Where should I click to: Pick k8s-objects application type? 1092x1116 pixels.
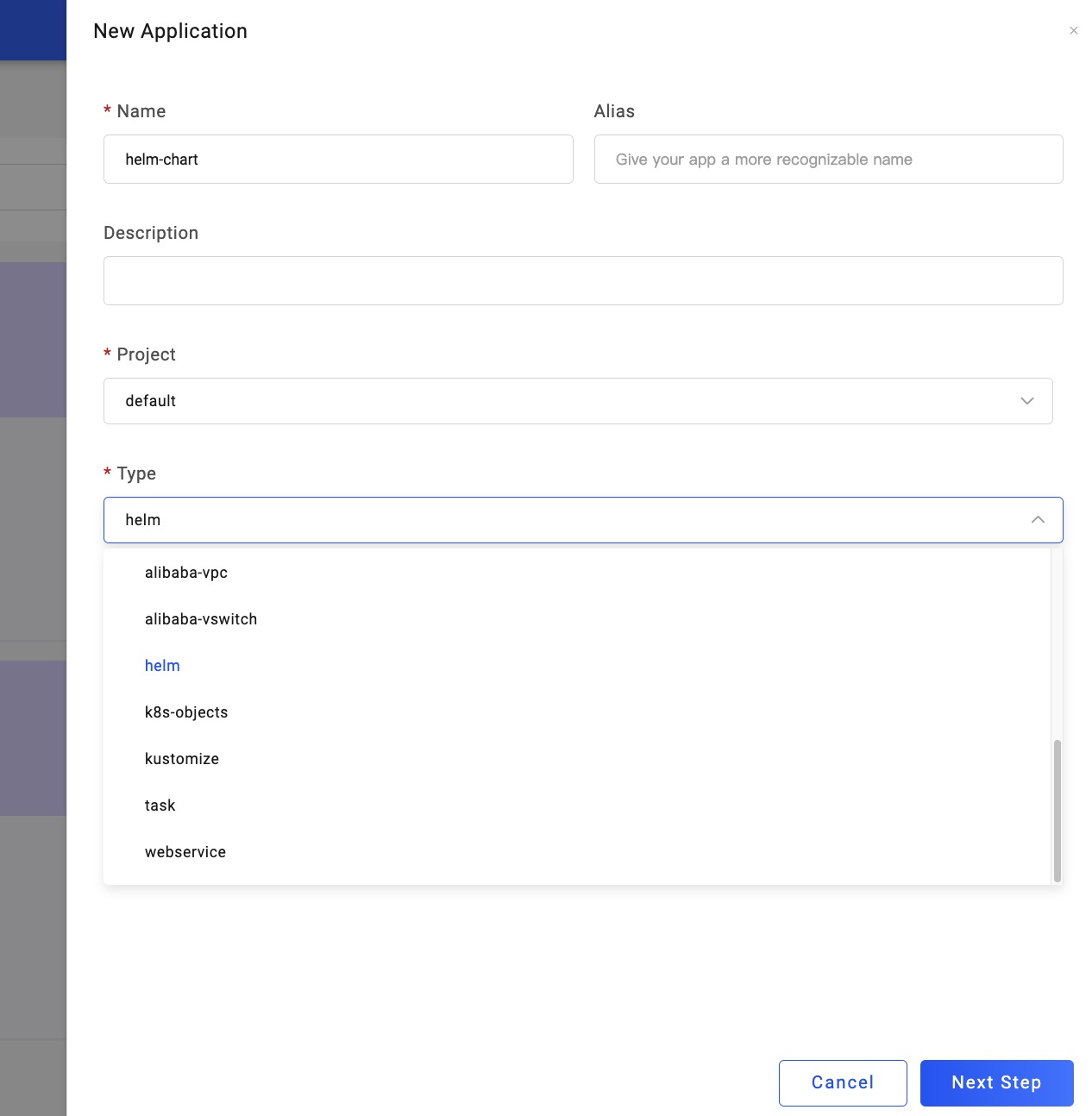(x=186, y=712)
